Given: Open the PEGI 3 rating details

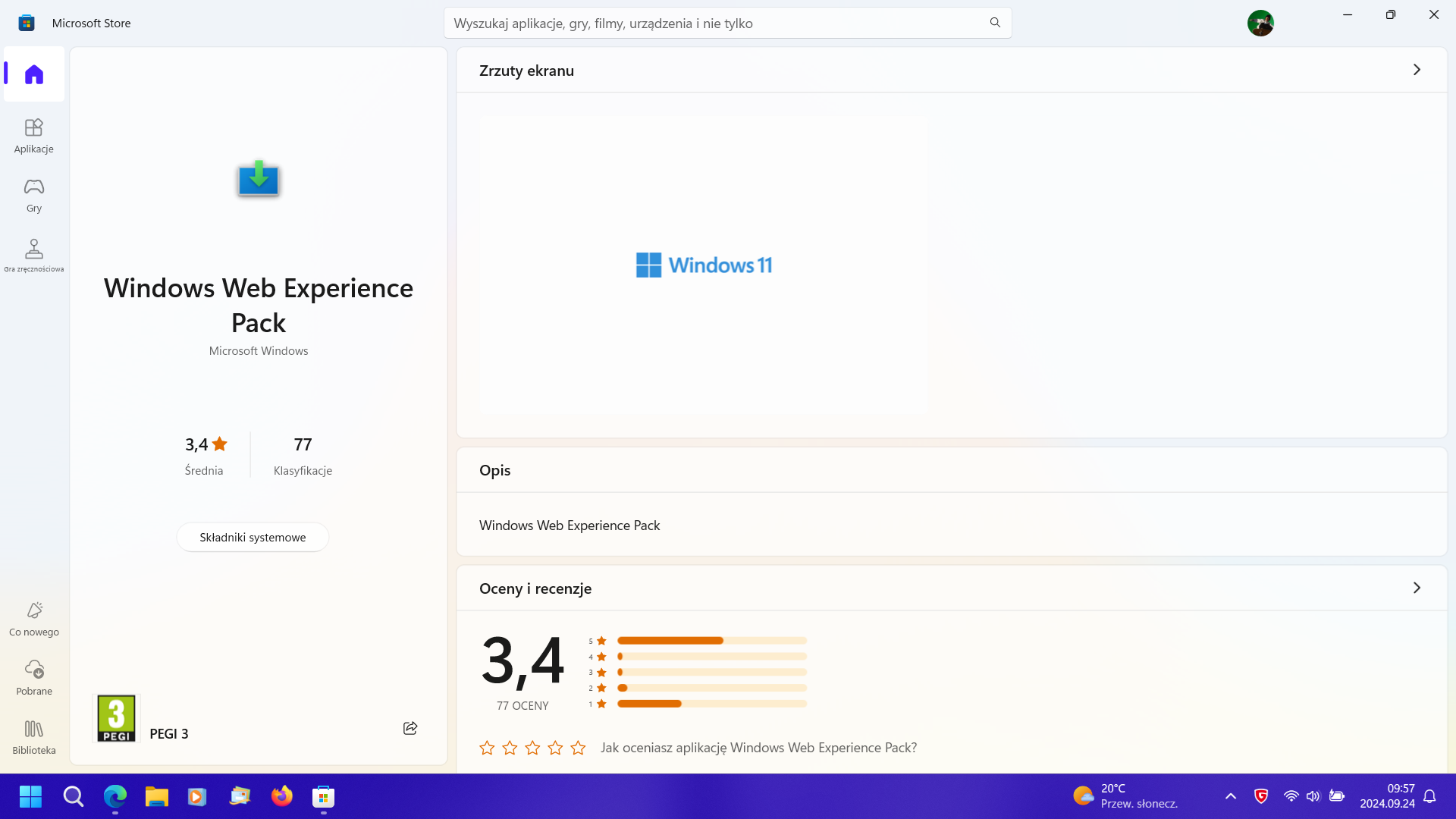Looking at the screenshot, I should point(115,717).
